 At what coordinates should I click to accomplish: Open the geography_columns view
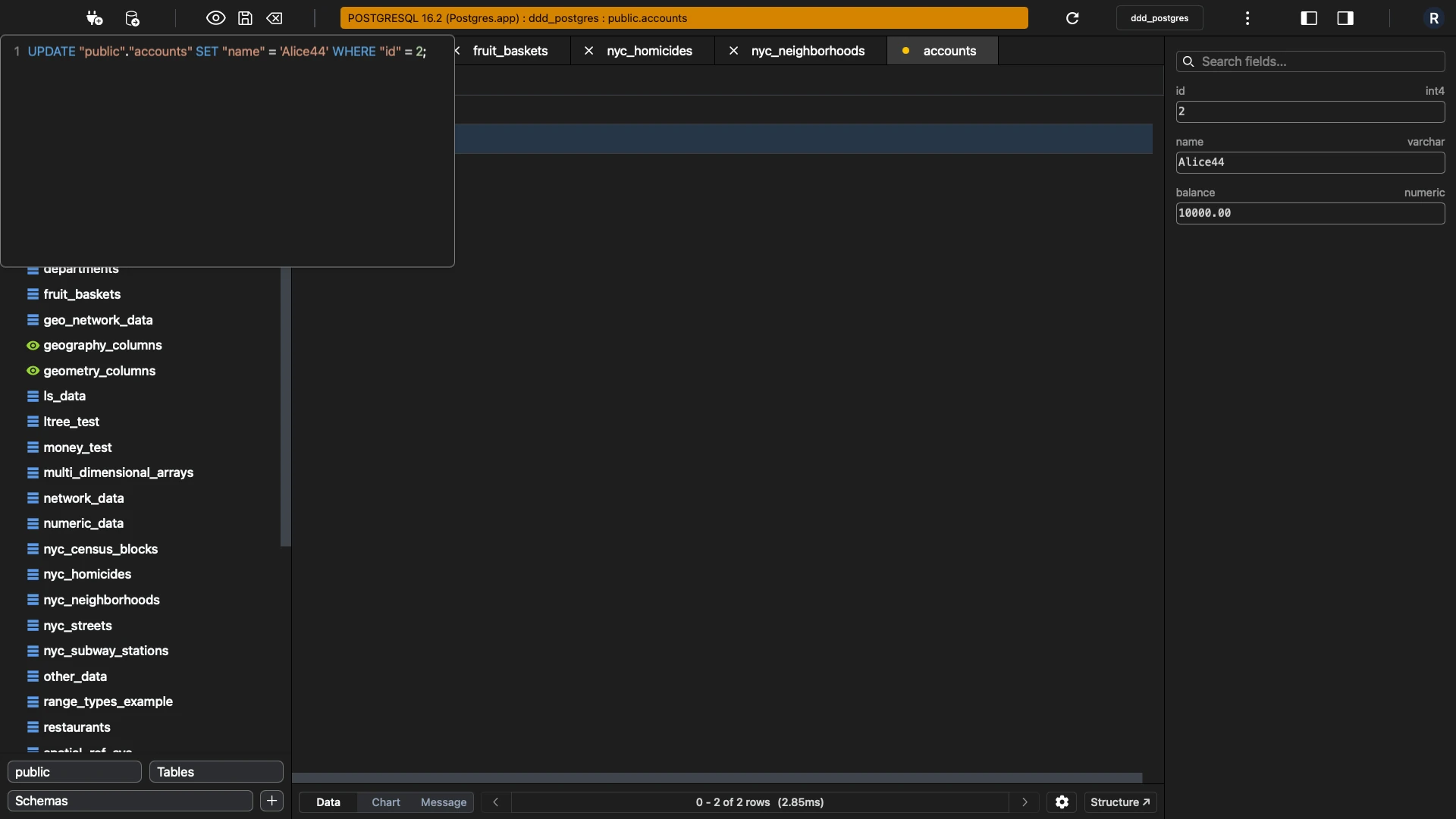(102, 345)
